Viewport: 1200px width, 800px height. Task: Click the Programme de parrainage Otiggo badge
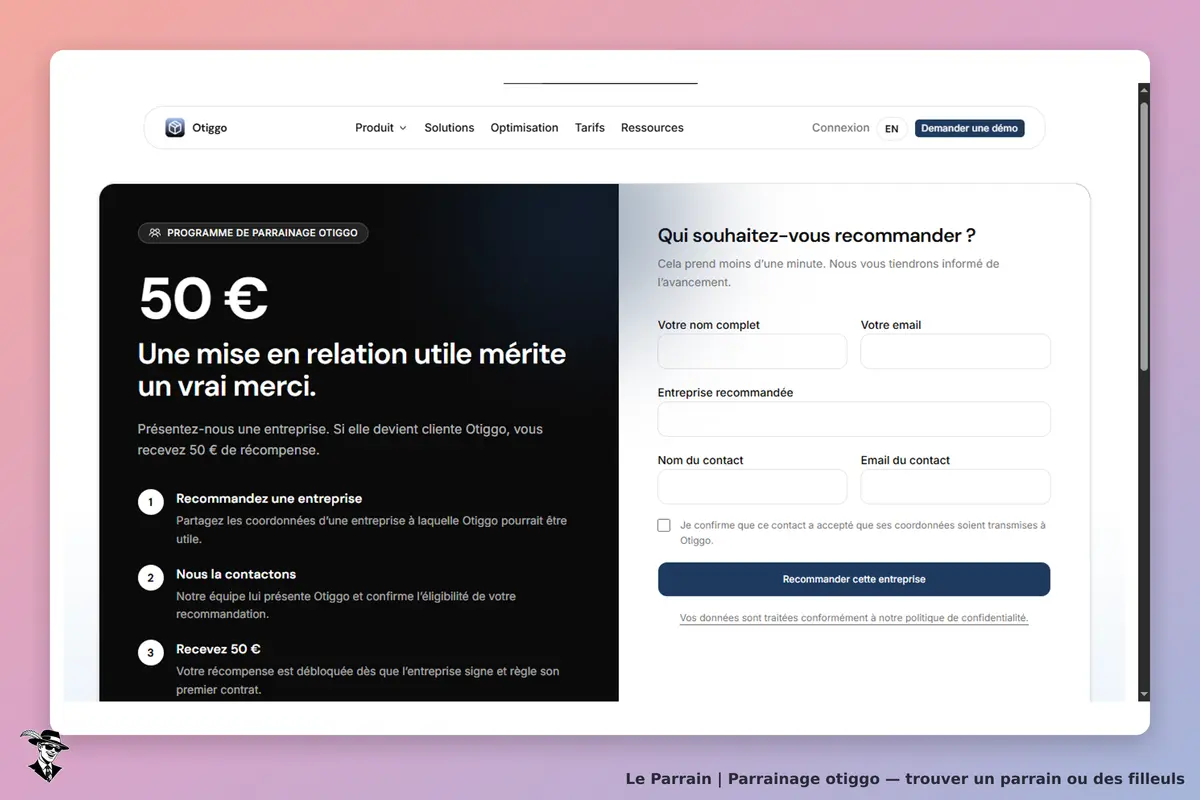tap(253, 233)
